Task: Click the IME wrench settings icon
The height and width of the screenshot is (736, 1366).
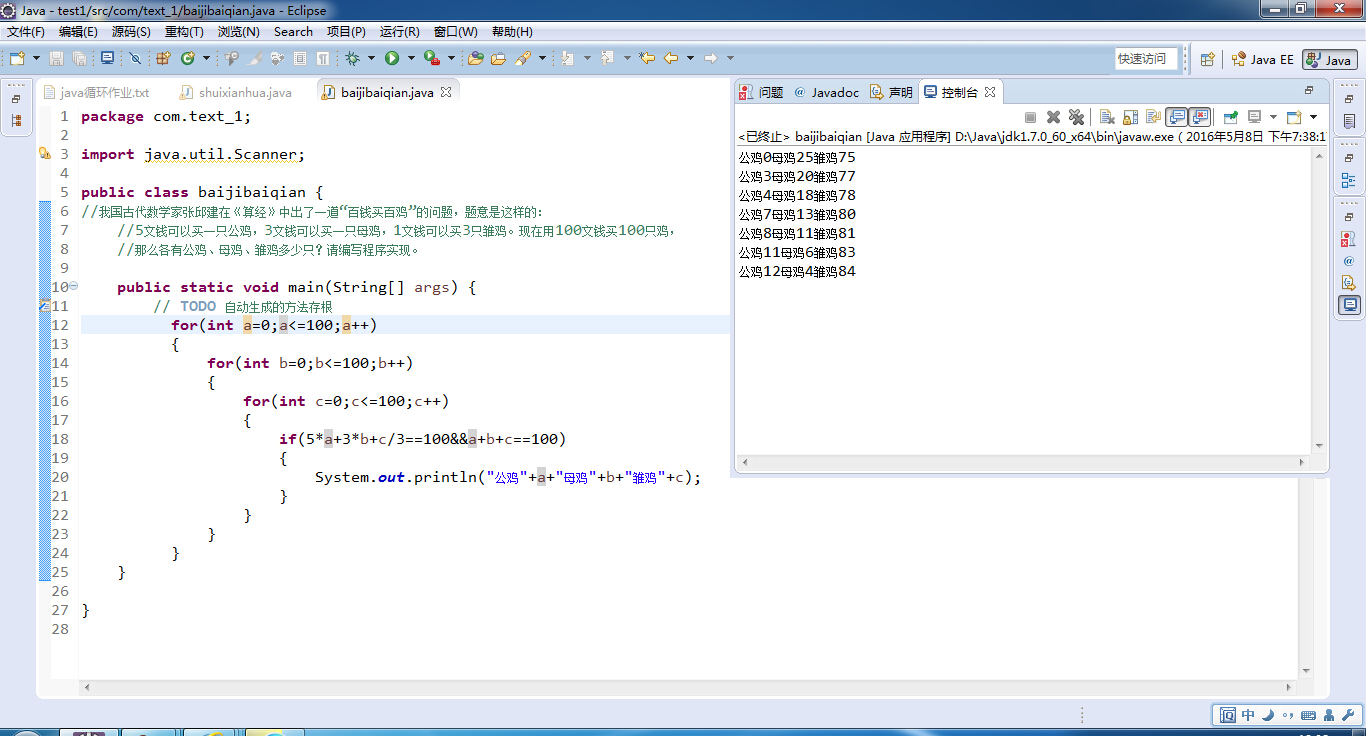Action: 1349,715
